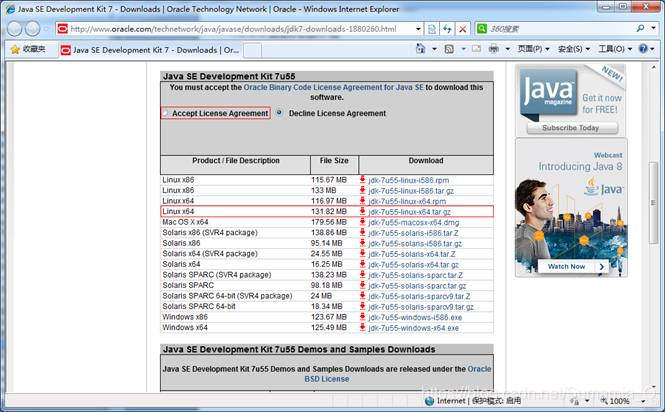Click download arrow icon for jdk-7u55-linux-i586.rpm

pyautogui.click(x=363, y=180)
